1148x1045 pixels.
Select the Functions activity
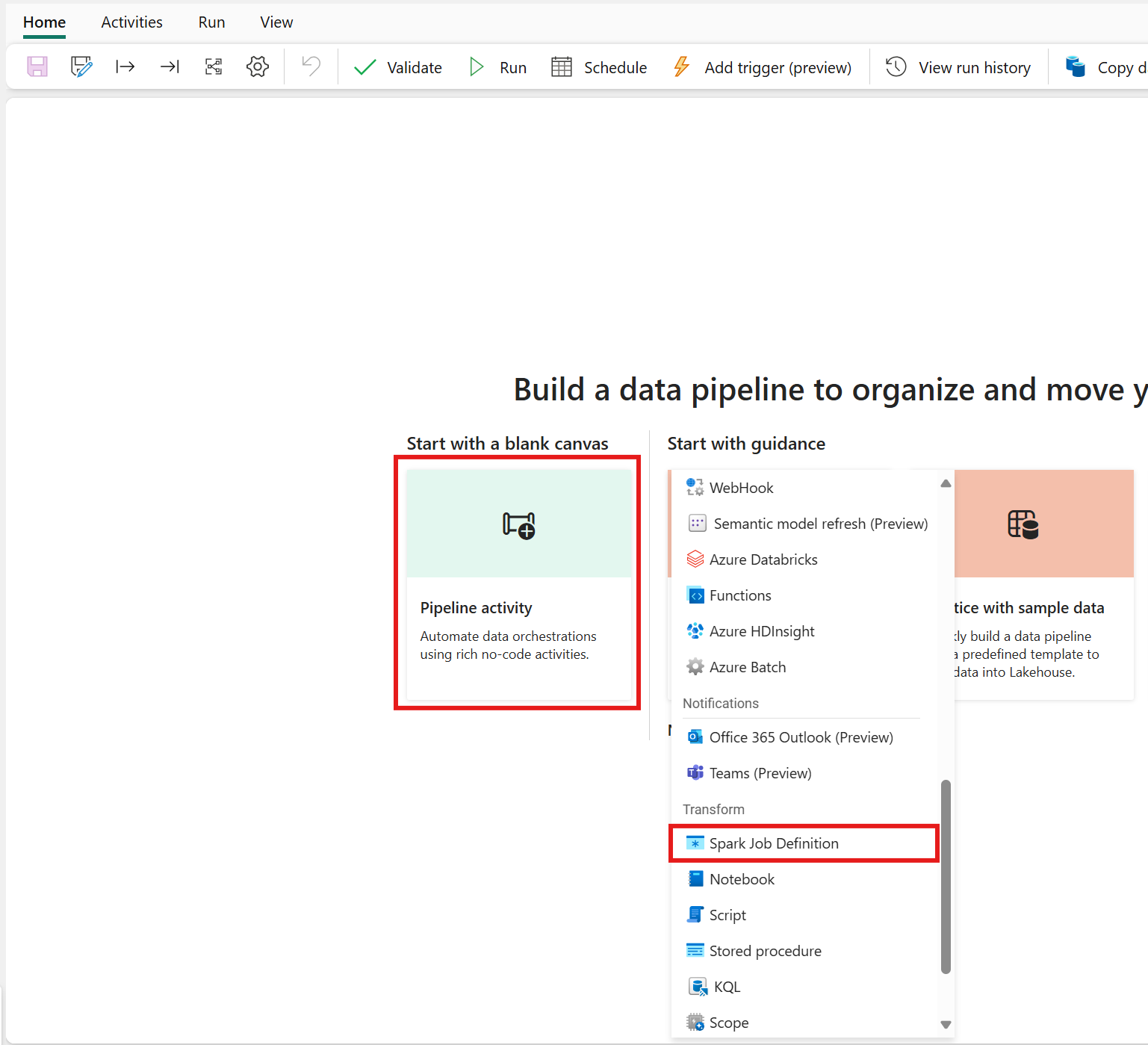click(804, 595)
